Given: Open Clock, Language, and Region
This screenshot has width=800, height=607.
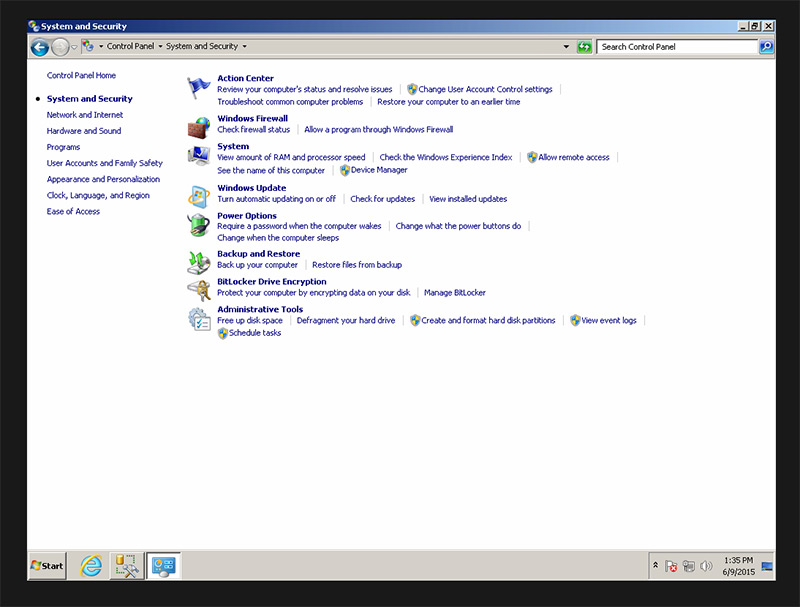Looking at the screenshot, I should pos(98,195).
